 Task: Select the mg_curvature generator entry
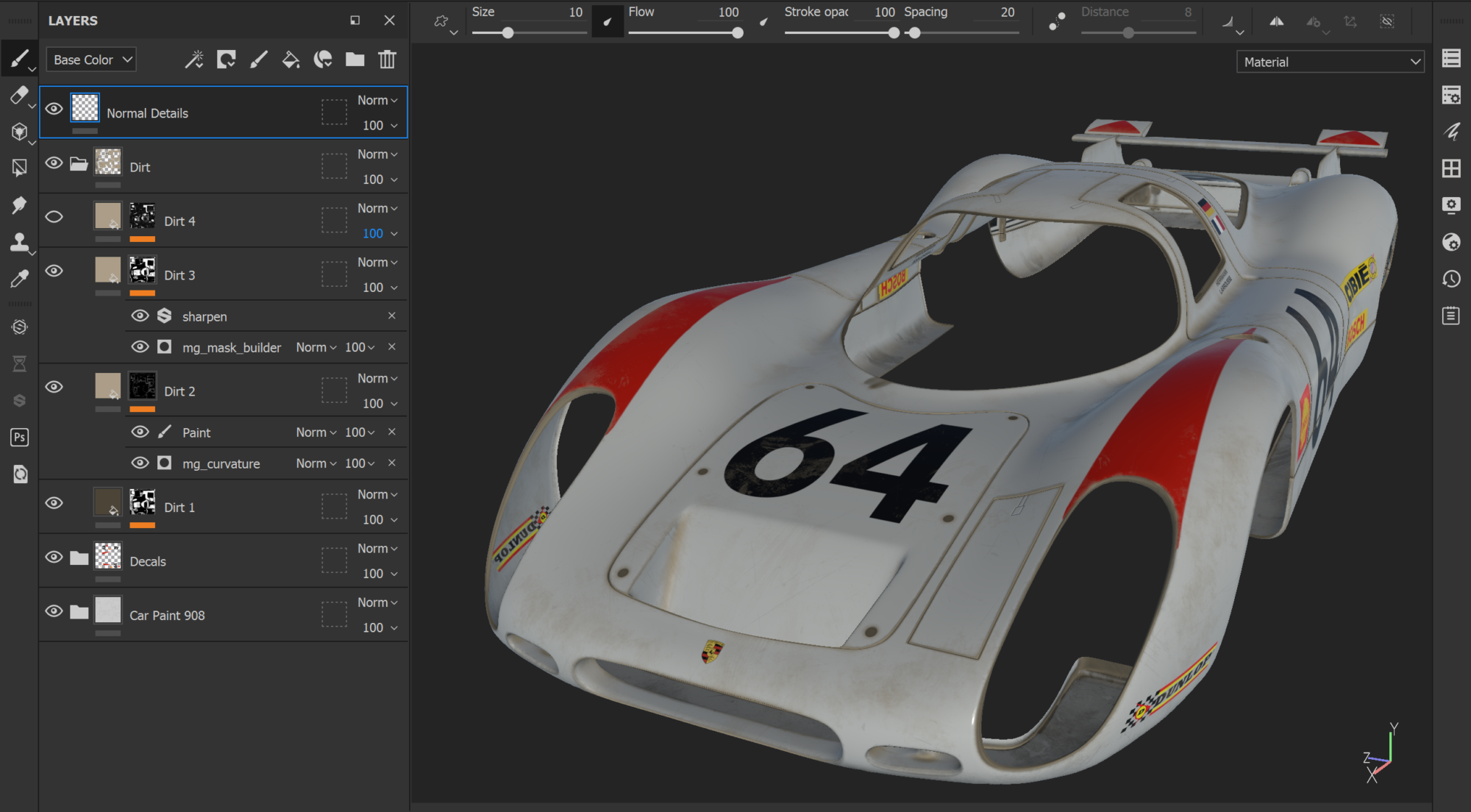(x=221, y=464)
